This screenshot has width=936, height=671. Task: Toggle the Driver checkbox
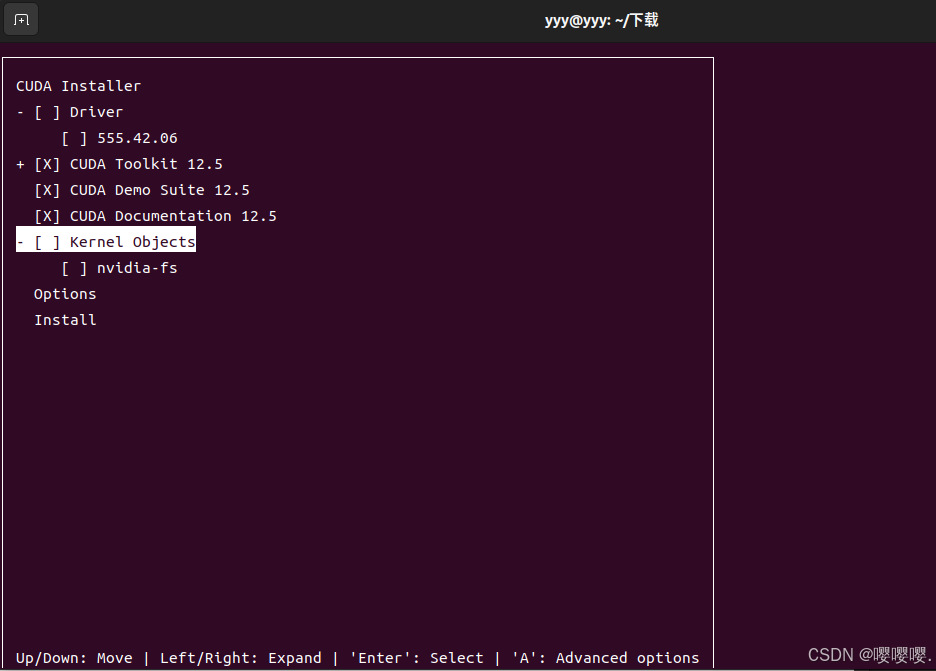[x=45, y=111]
